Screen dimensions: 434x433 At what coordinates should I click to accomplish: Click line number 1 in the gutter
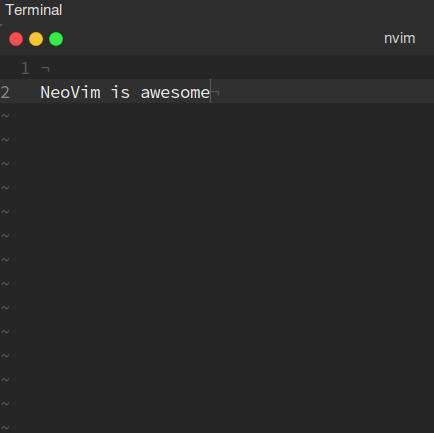point(25,68)
